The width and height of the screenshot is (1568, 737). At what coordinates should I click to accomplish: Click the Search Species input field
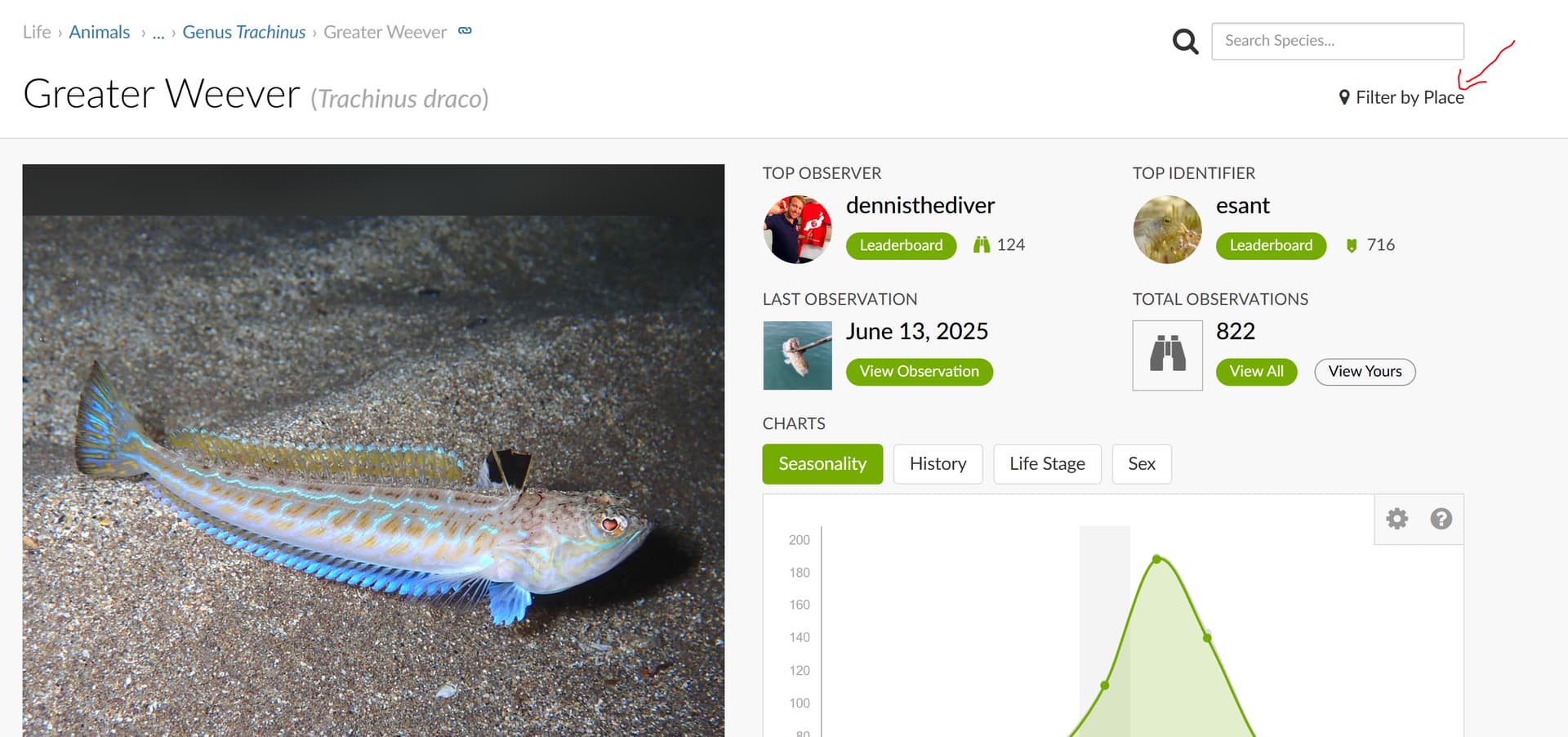[x=1338, y=41]
